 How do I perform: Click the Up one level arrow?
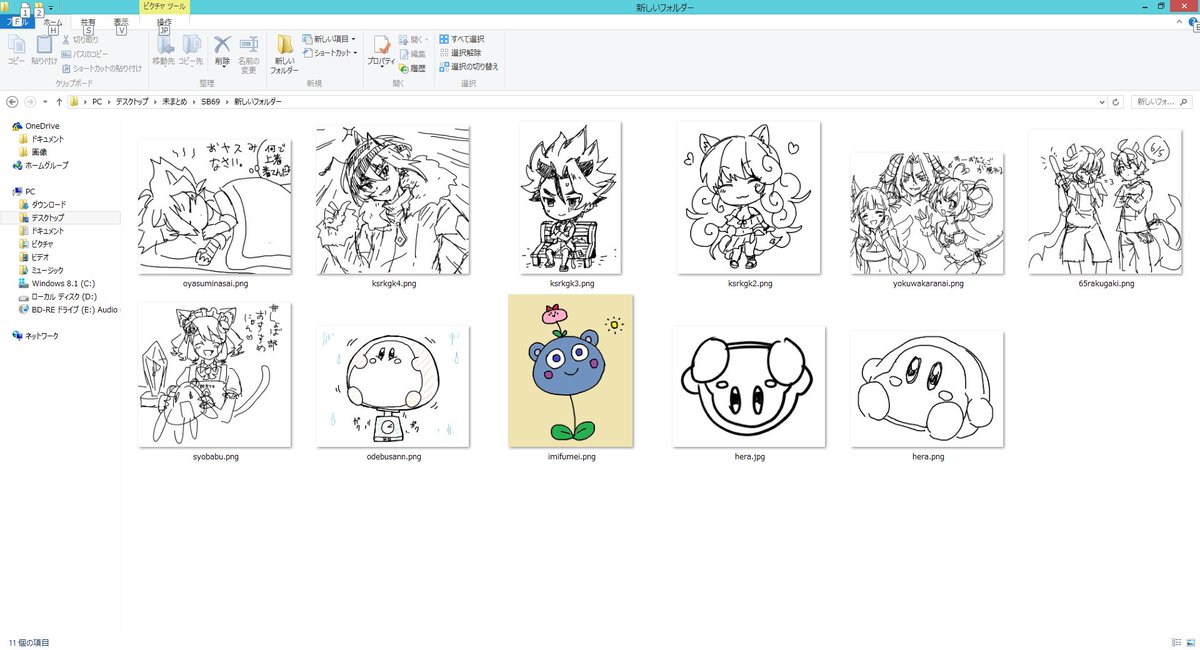point(60,102)
